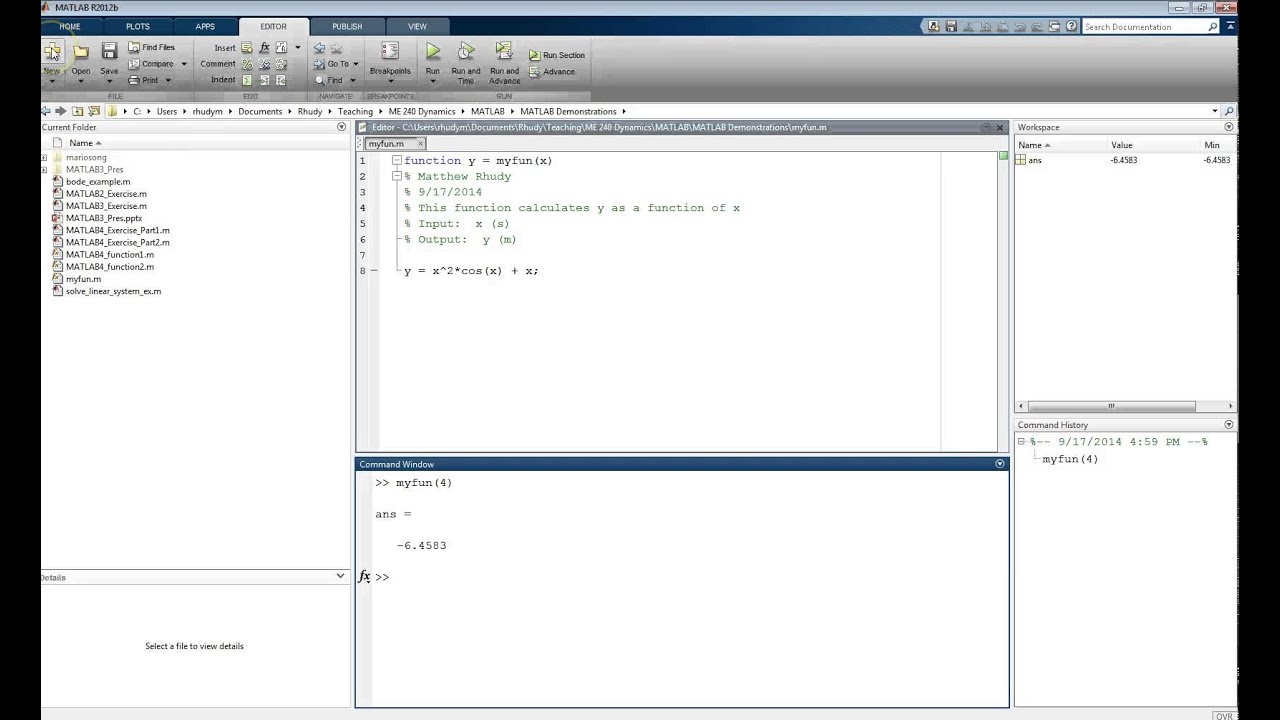
Task: Switch to the HOME ribbon tab
Action: point(69,26)
